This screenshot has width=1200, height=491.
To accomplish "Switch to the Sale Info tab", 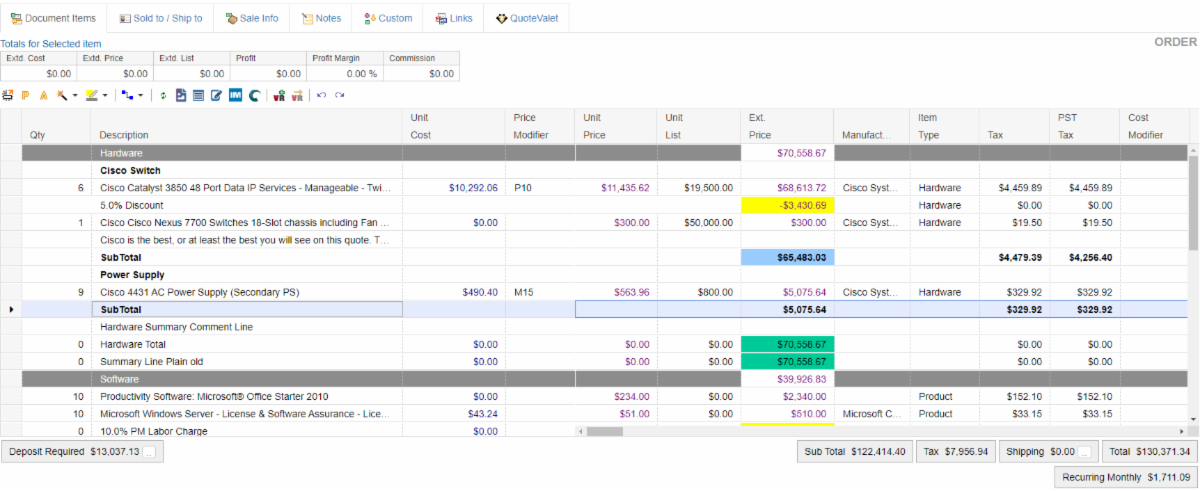I will [x=251, y=18].
